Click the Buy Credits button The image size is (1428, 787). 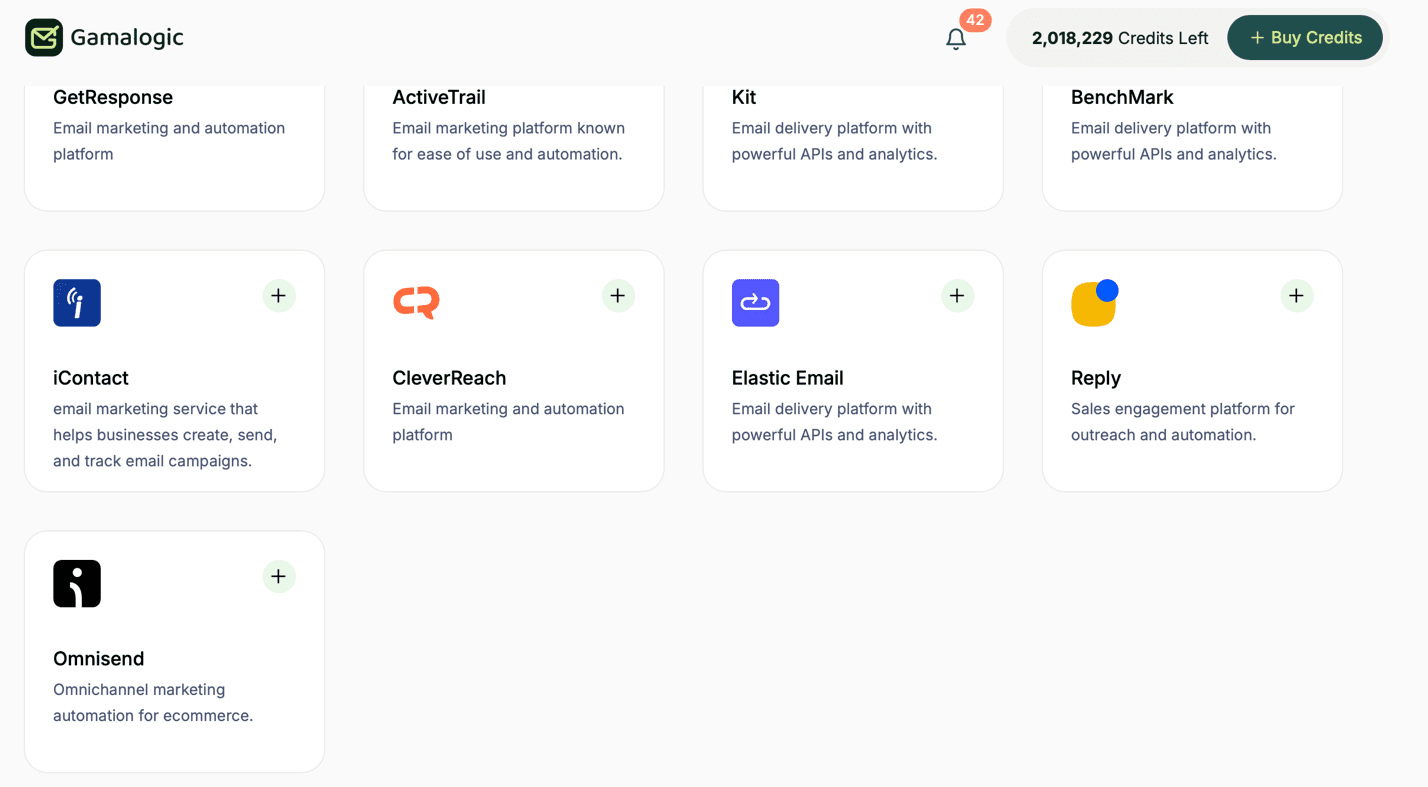point(1305,37)
